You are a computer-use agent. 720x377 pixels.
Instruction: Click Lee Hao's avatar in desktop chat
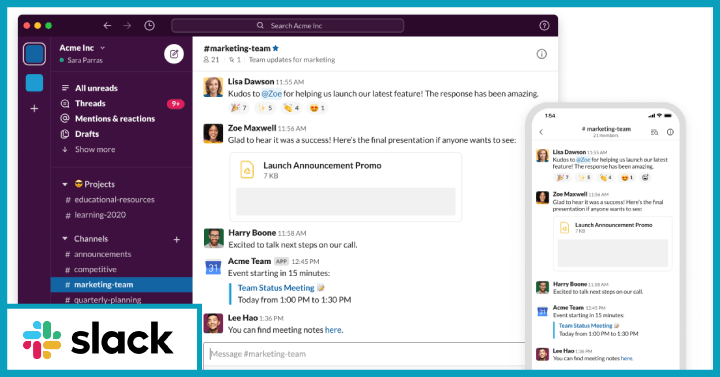click(214, 323)
